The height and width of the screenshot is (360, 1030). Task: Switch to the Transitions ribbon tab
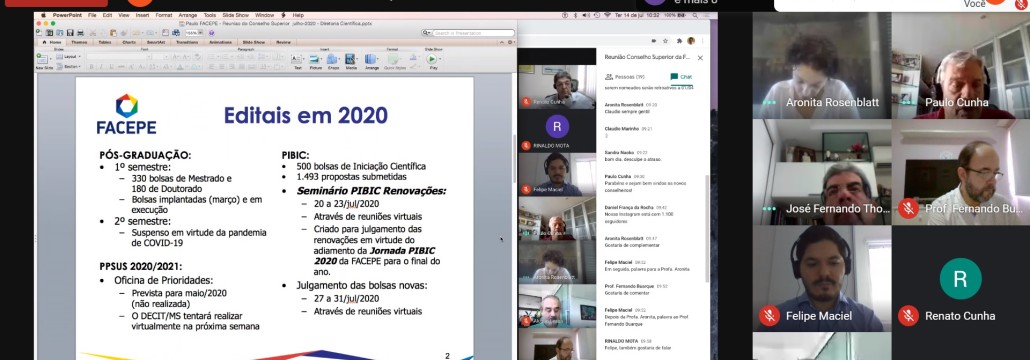[187, 42]
